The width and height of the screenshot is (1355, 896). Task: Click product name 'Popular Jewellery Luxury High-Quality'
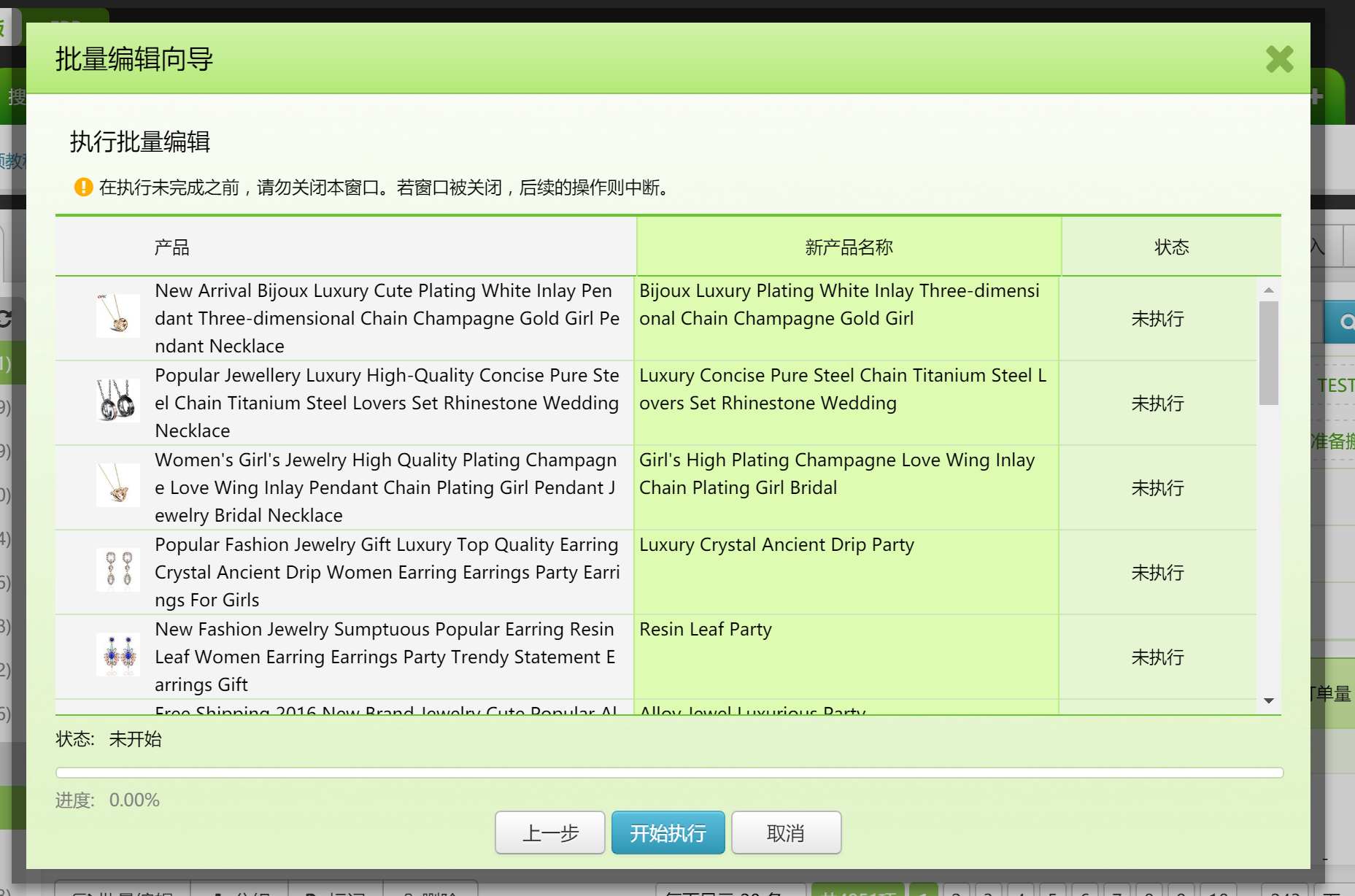pyautogui.click(x=387, y=403)
